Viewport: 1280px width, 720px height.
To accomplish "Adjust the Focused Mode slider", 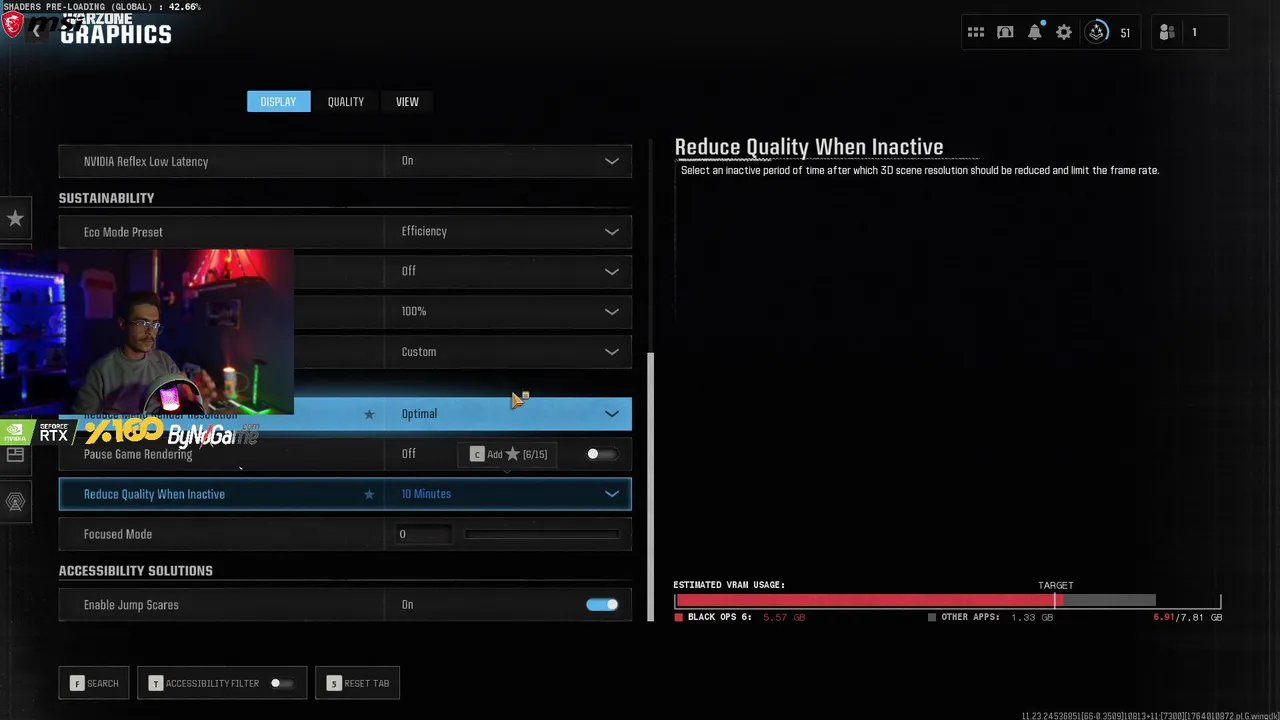I will 541,534.
